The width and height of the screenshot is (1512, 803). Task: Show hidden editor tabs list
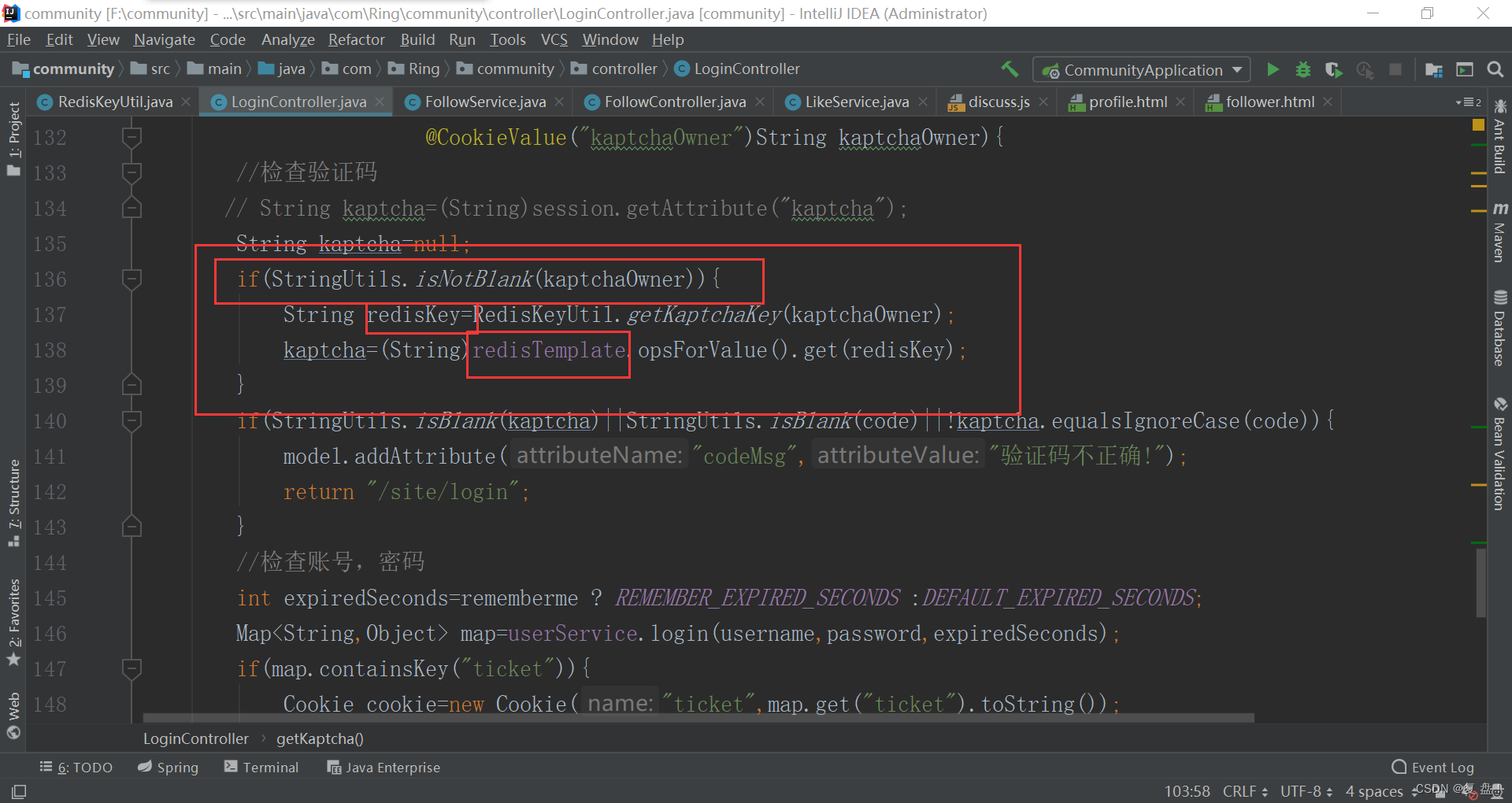(1468, 102)
